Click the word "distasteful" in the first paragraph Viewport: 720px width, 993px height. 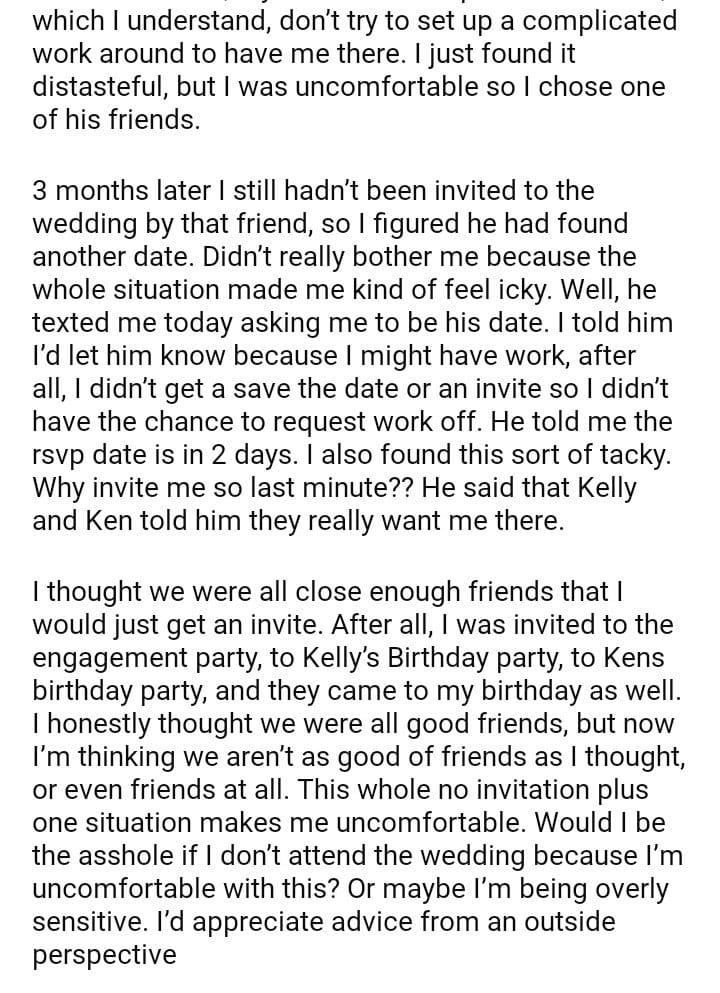click(100, 87)
